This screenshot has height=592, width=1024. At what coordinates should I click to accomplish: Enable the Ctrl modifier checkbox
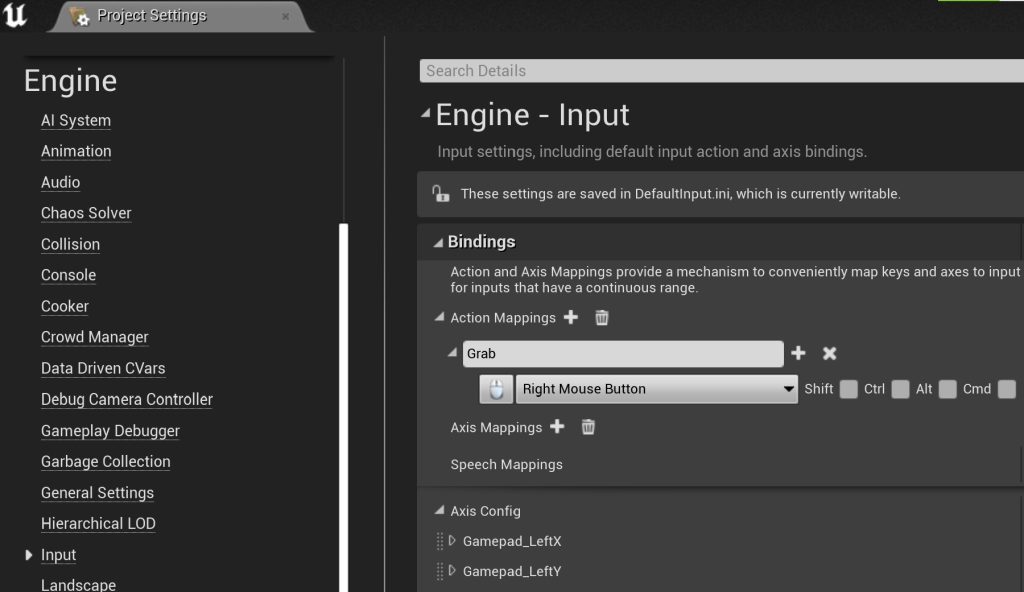pyautogui.click(x=900, y=389)
